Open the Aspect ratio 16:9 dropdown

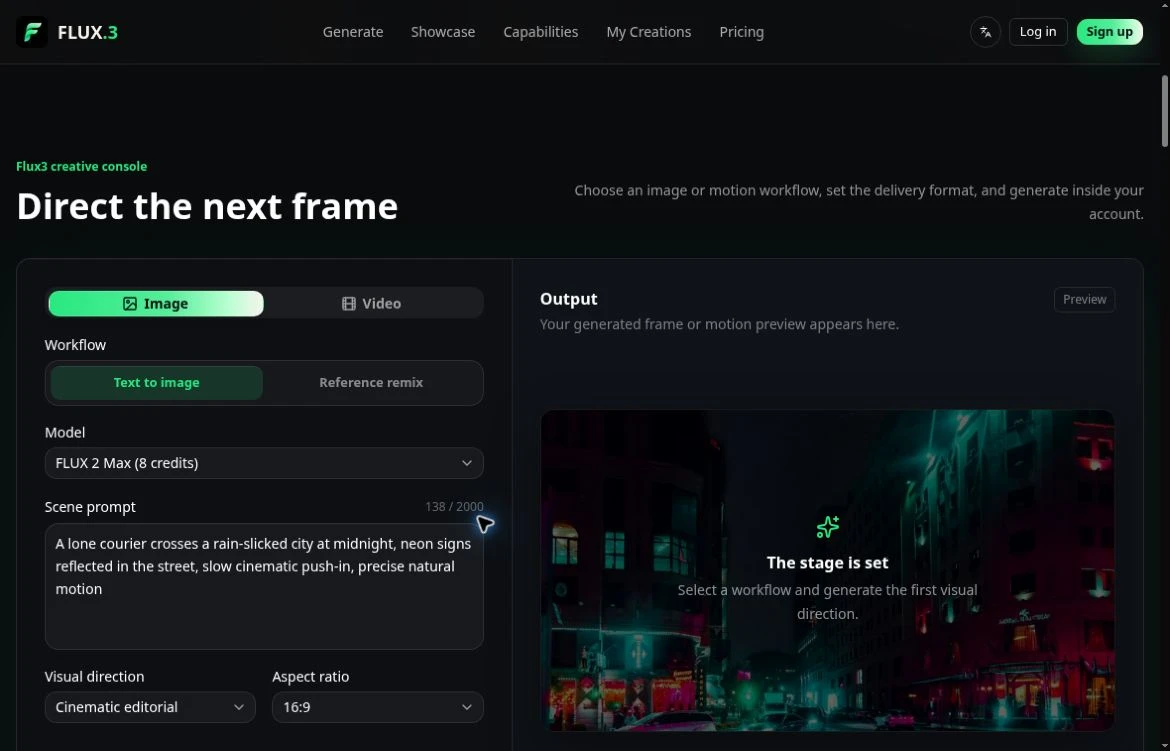[x=378, y=707]
